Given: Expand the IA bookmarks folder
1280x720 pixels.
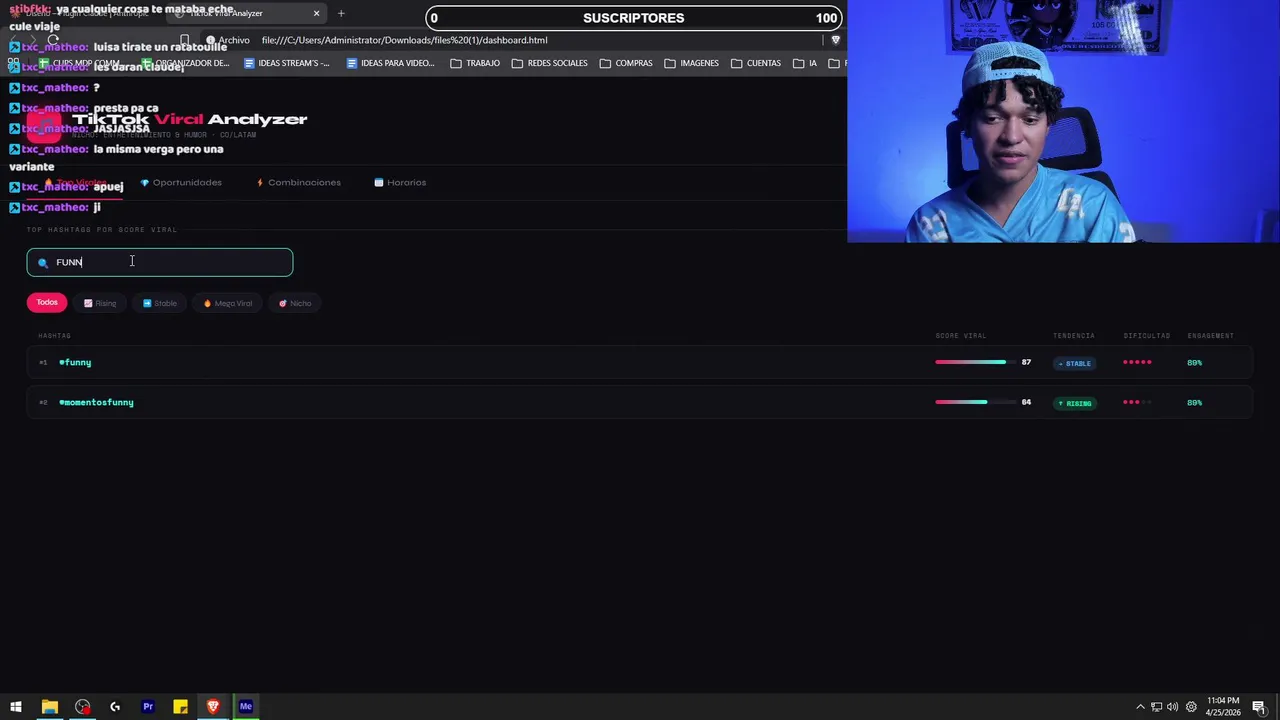Looking at the screenshot, I should click(805, 63).
